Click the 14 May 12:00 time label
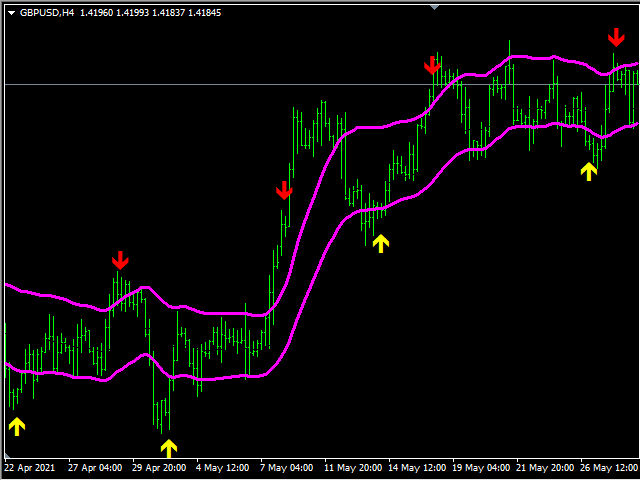This screenshot has width=640, height=480. point(418,467)
